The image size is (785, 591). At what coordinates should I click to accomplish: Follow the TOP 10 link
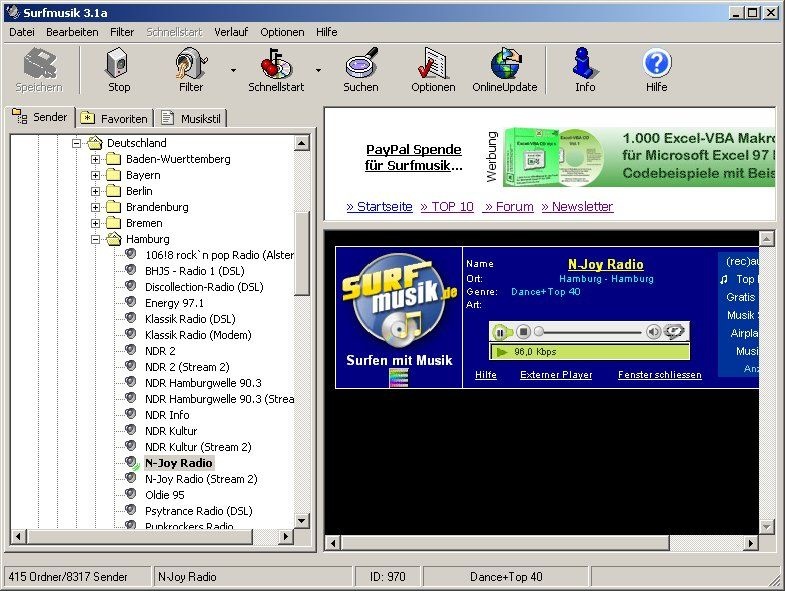tap(447, 206)
